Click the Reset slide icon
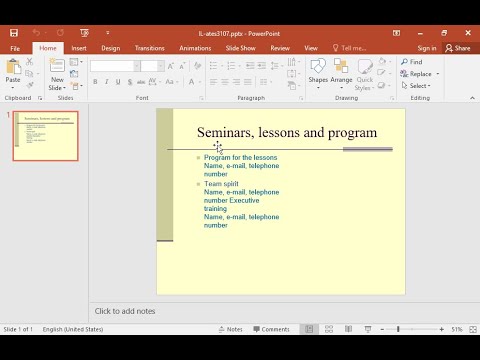The height and width of the screenshot is (360, 480). (x=74, y=74)
